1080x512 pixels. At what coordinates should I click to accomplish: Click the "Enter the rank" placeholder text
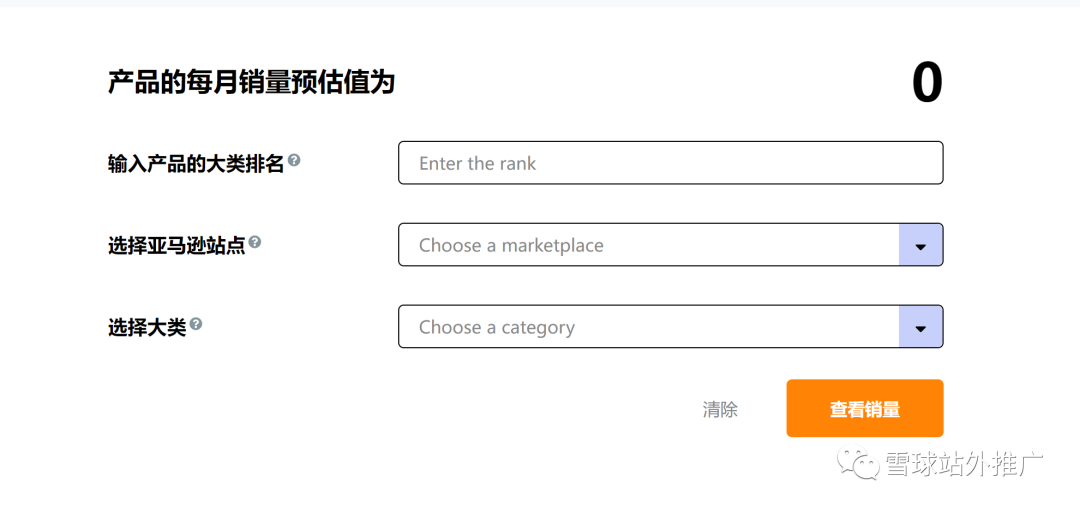point(478,164)
